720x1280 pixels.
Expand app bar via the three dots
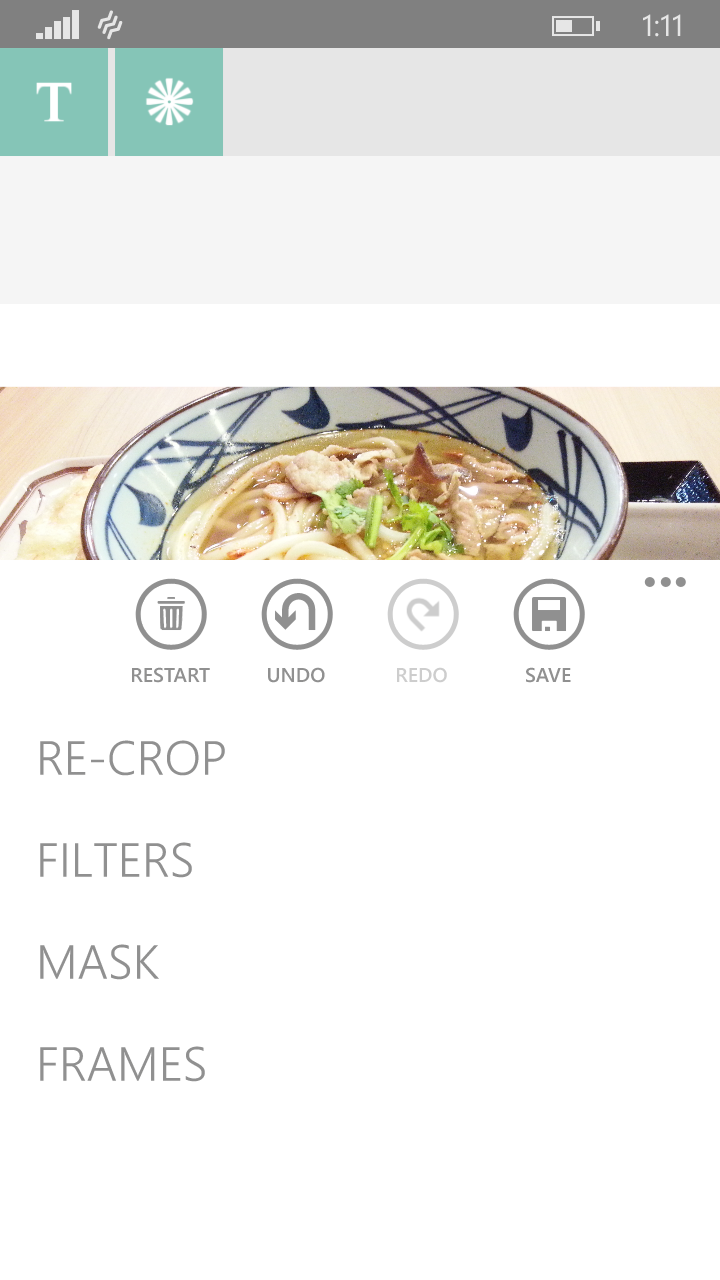click(x=665, y=582)
